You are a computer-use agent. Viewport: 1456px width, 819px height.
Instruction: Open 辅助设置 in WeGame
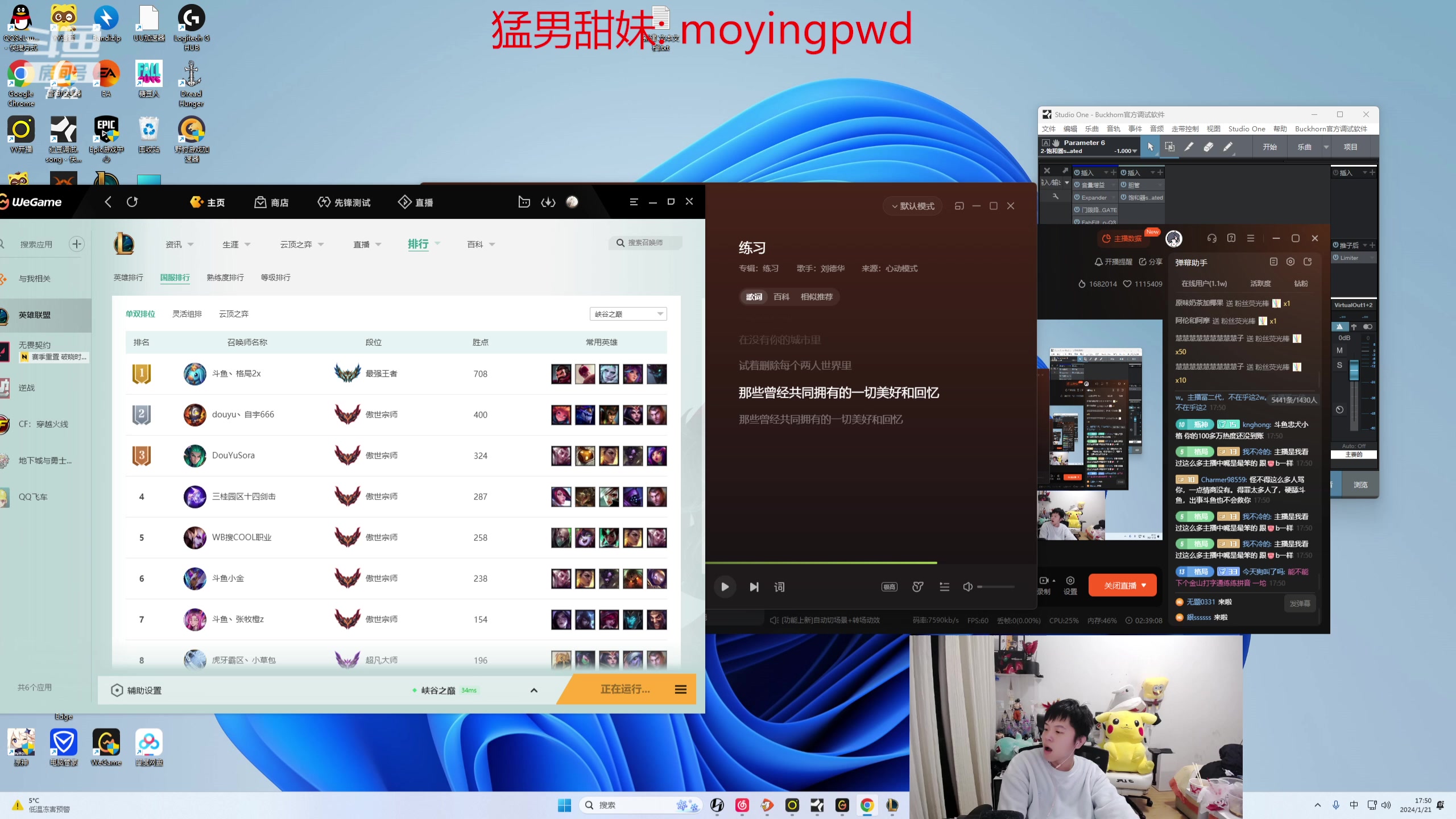pos(136,690)
